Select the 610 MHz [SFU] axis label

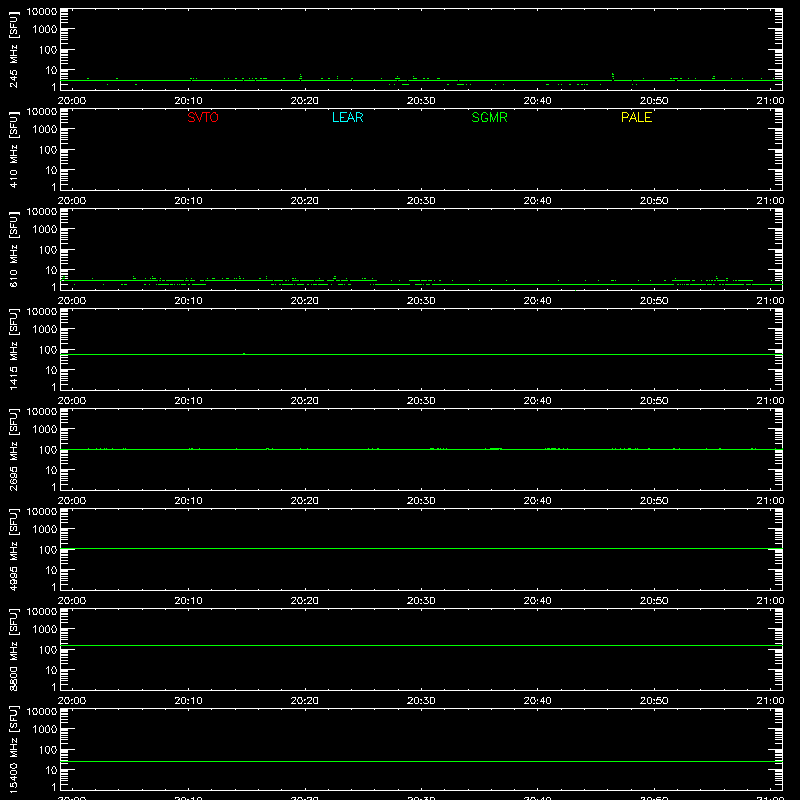pyautogui.click(x=13, y=249)
